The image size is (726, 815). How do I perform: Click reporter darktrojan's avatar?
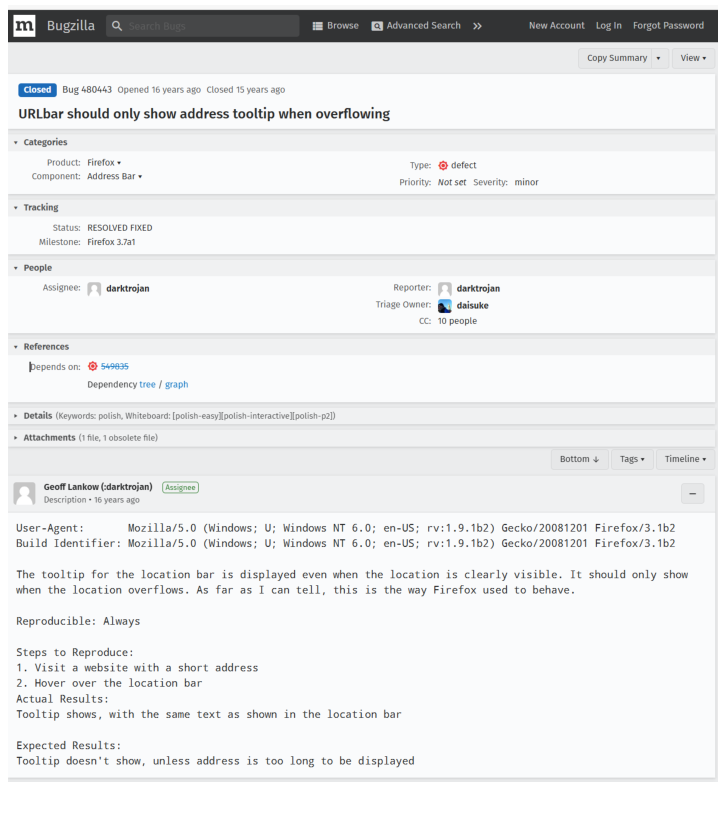444,288
